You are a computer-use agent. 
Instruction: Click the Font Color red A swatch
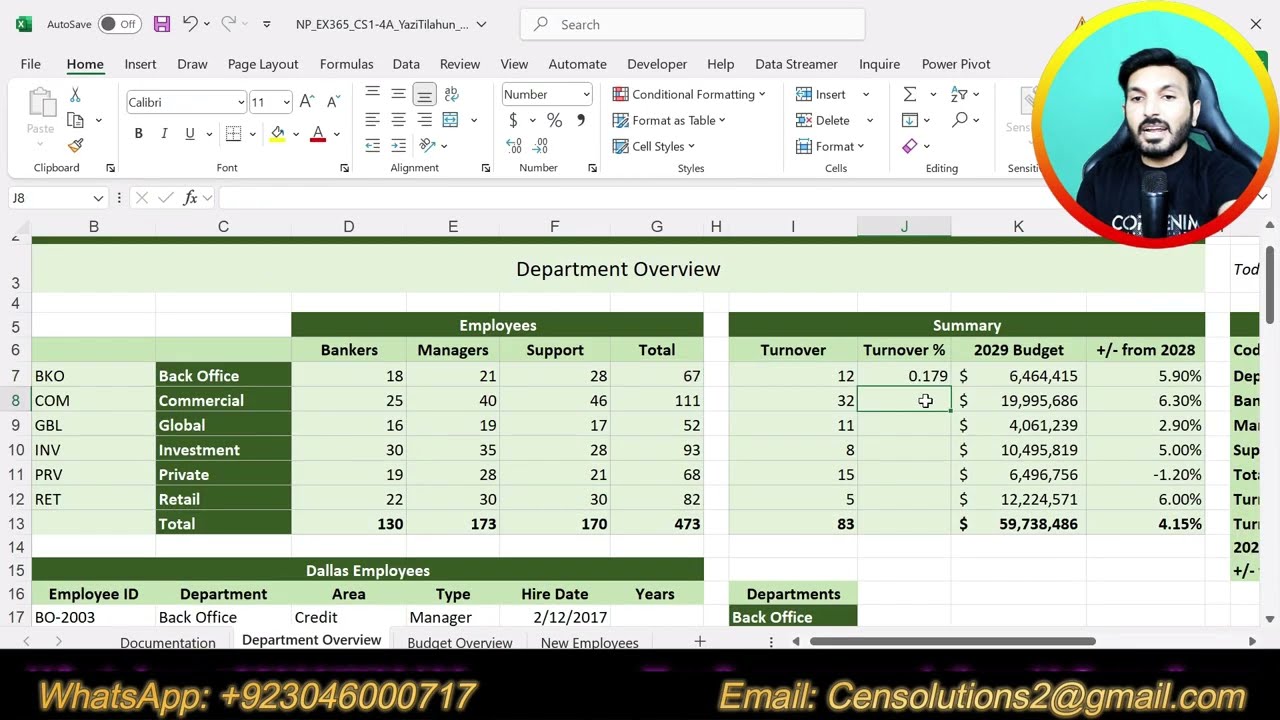(x=318, y=134)
